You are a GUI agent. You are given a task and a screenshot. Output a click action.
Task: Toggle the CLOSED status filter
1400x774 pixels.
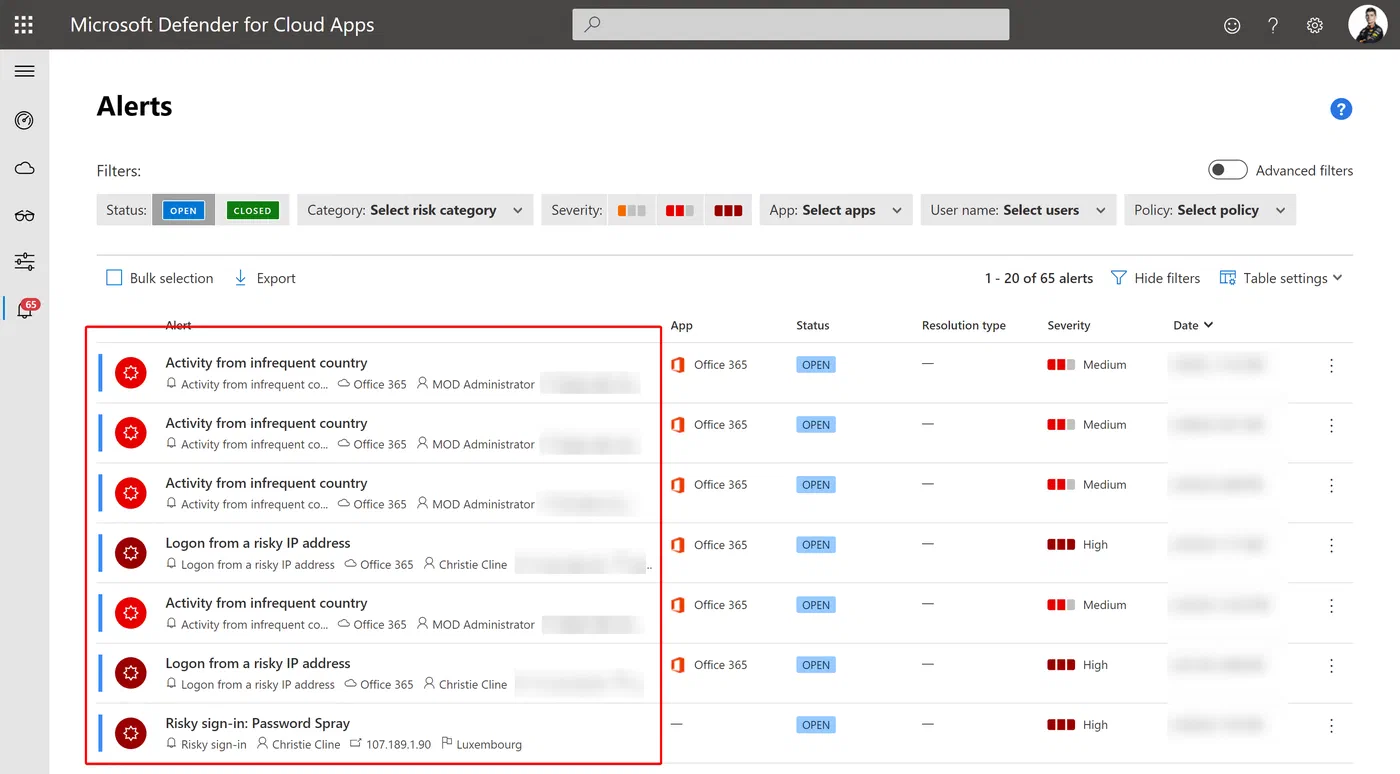252,210
